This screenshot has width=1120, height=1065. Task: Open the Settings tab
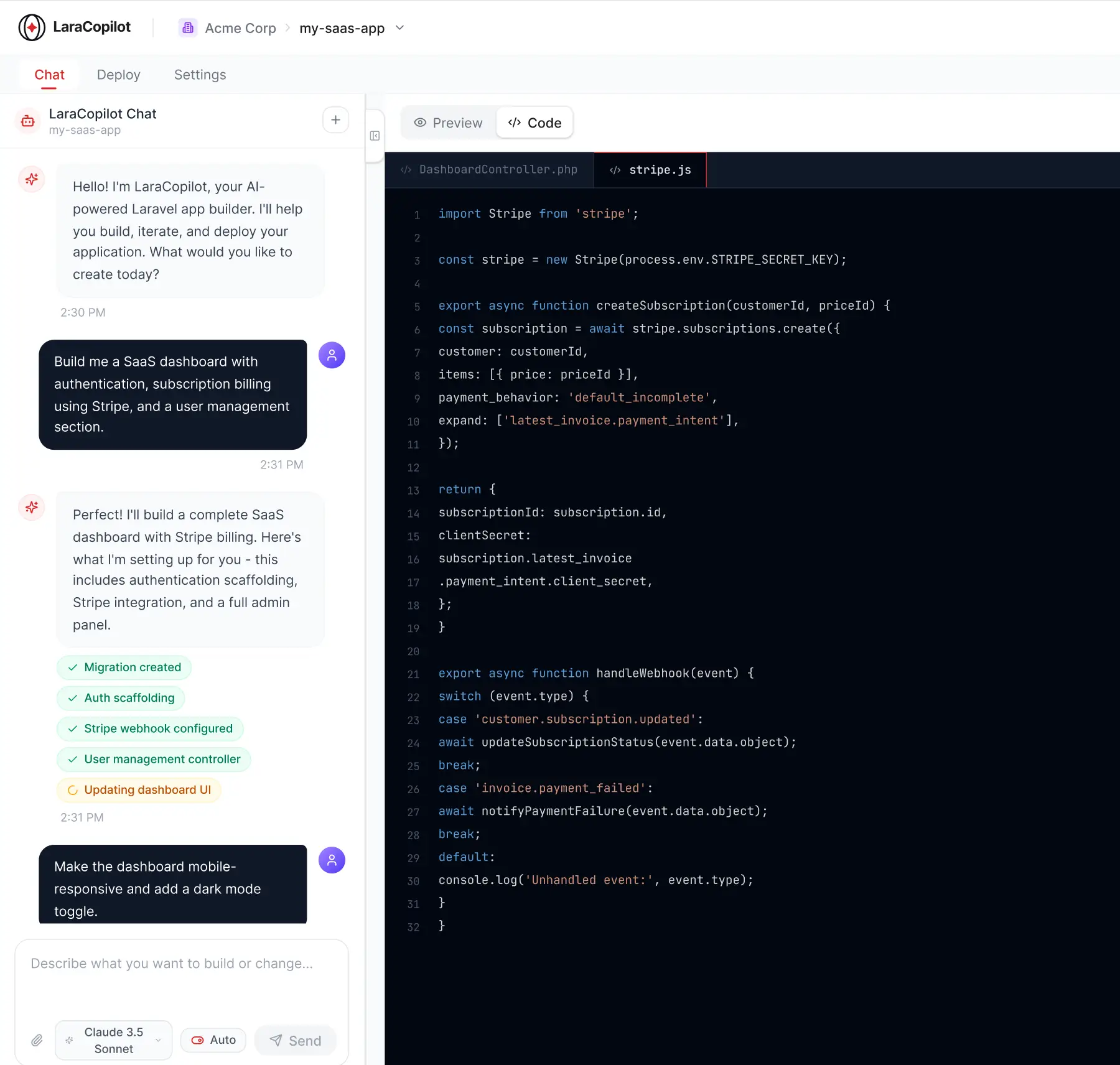click(x=200, y=75)
